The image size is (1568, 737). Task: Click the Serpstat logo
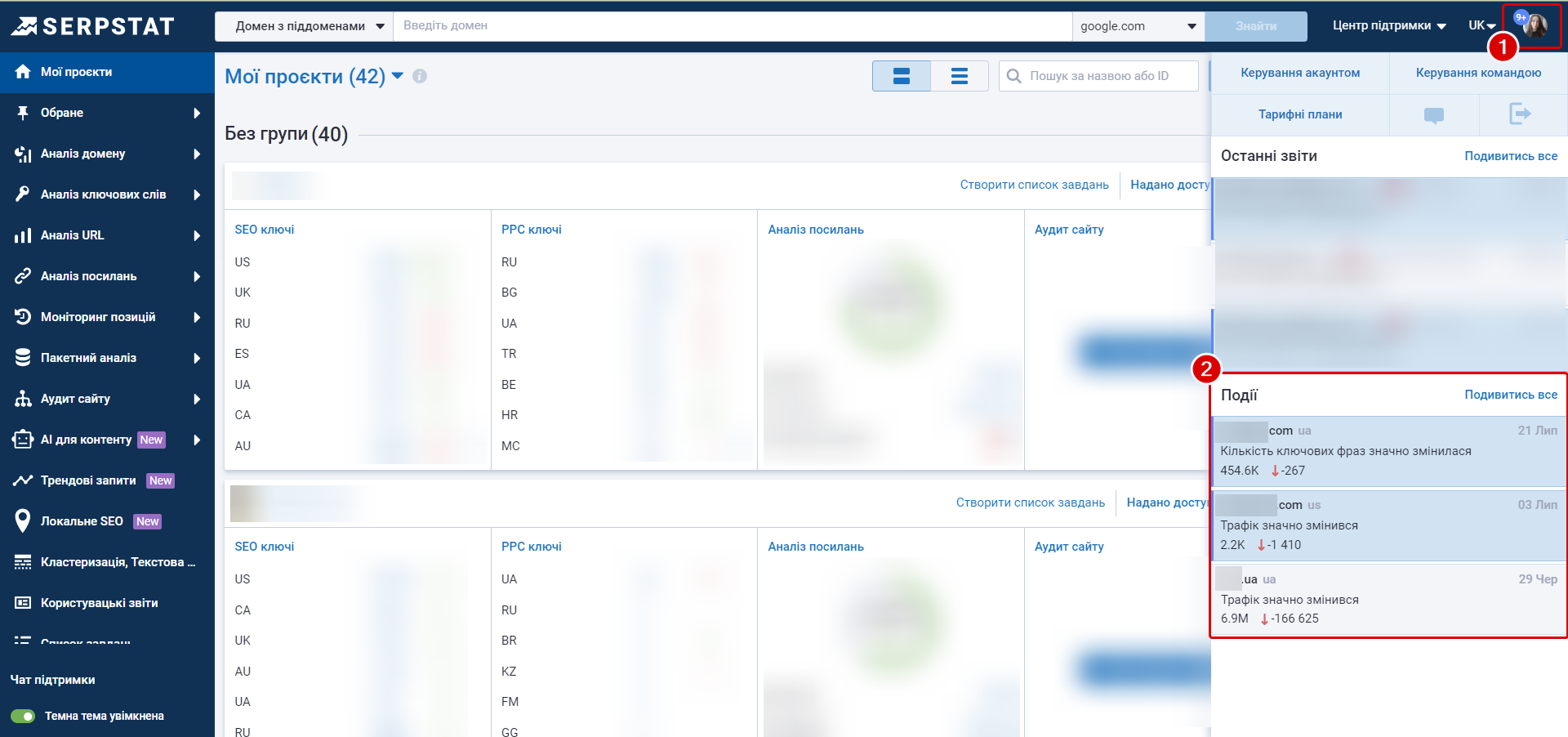point(92,26)
